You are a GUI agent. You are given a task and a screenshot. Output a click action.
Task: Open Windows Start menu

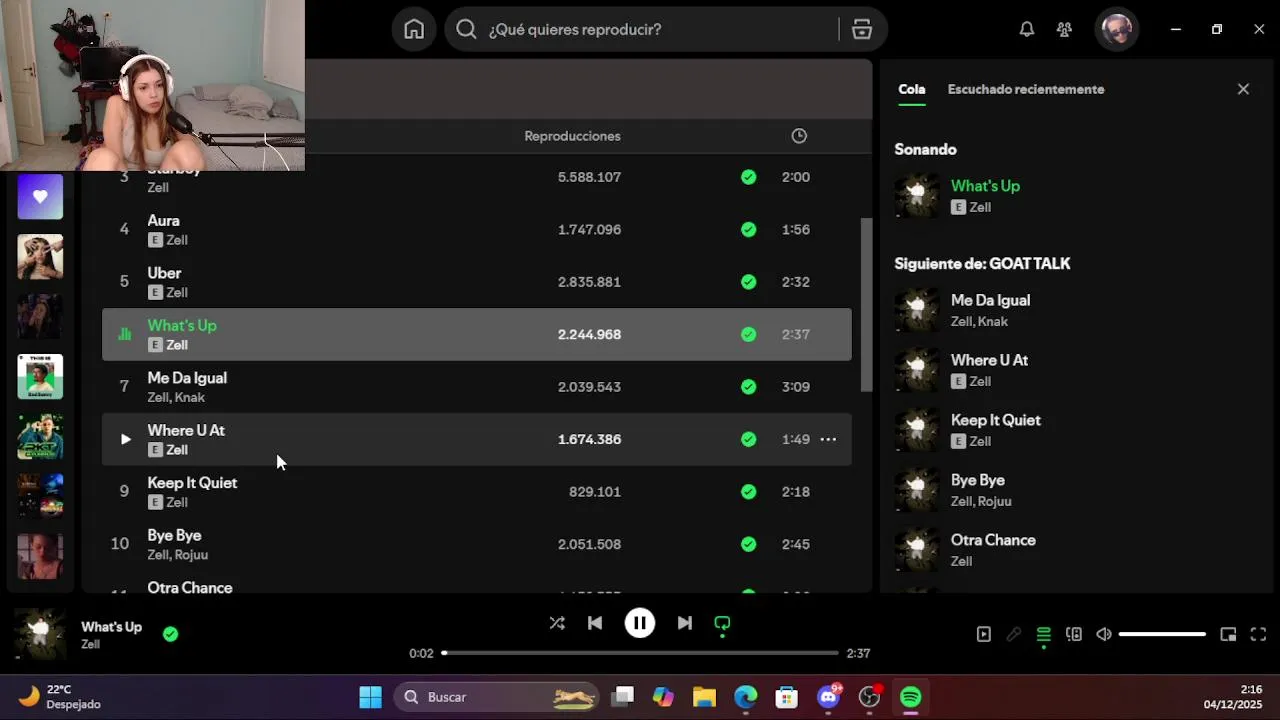pyautogui.click(x=370, y=697)
